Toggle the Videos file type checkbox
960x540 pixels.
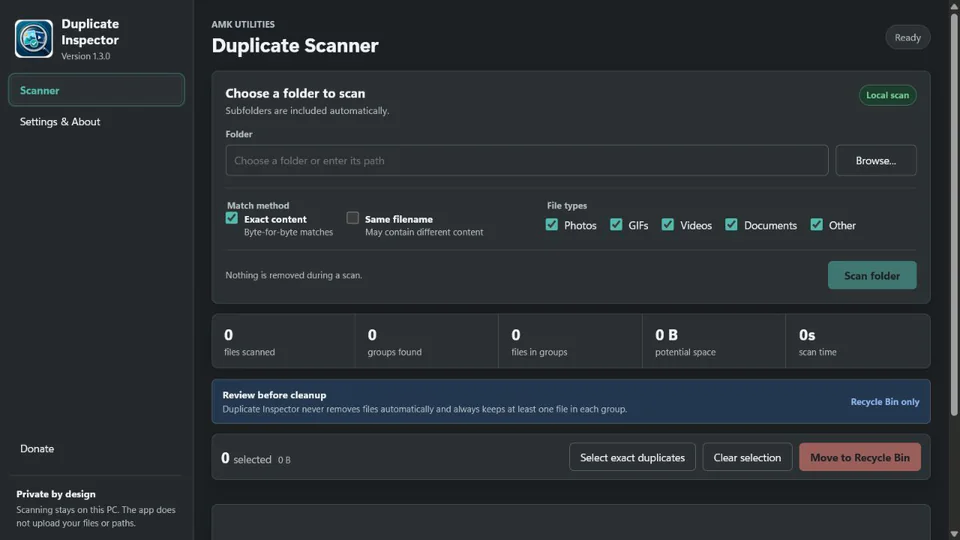tap(667, 225)
